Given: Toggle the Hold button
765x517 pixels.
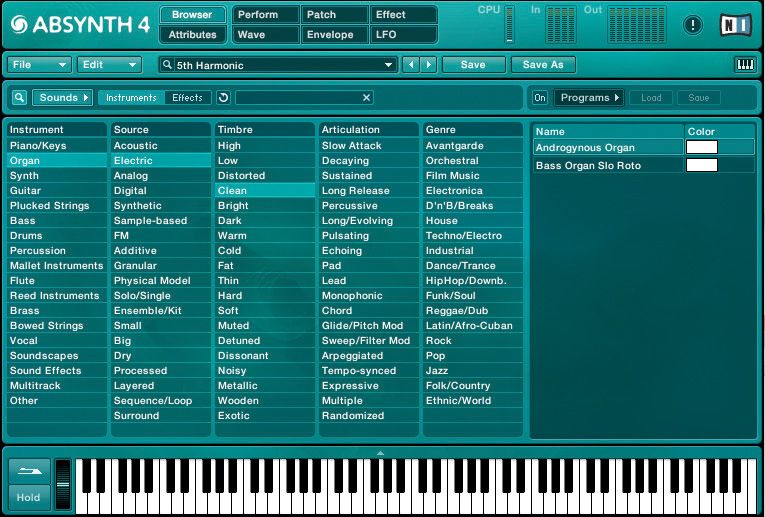Looking at the screenshot, I should 29,497.
